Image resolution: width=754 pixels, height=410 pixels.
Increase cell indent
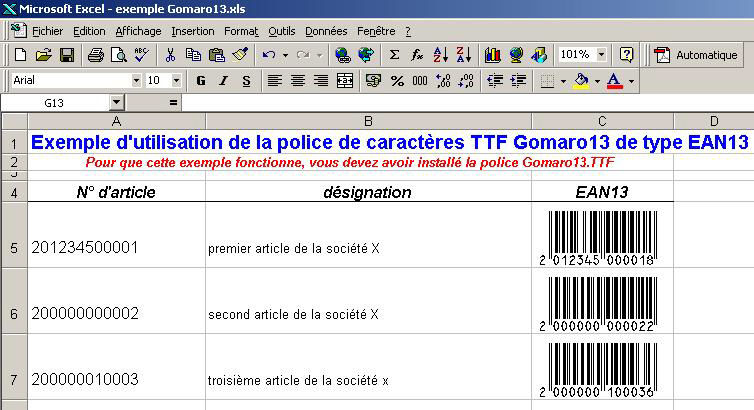tap(518, 80)
